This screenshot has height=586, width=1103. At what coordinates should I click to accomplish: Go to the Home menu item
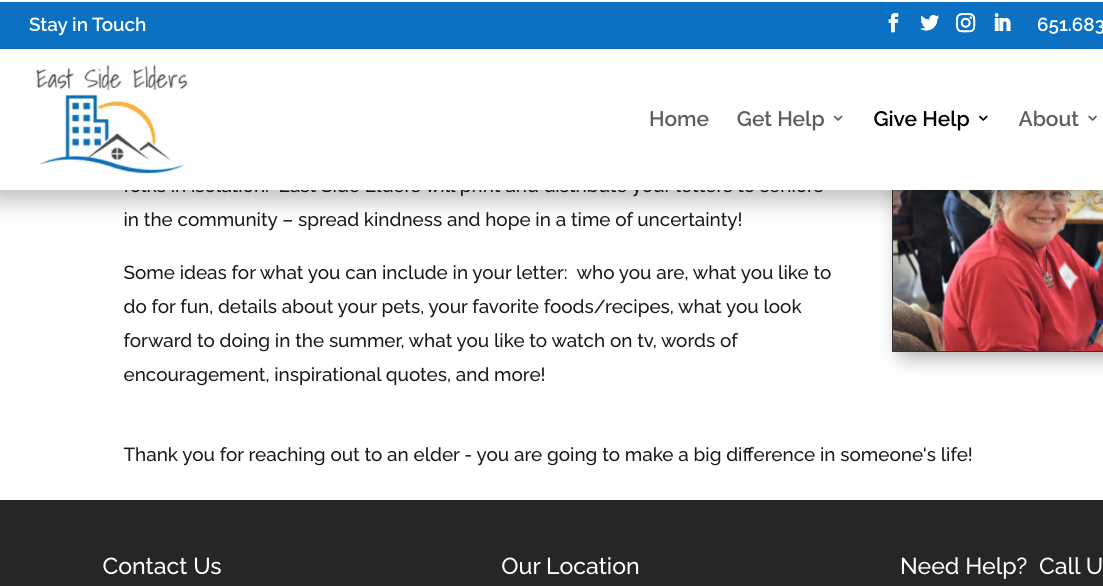678,119
